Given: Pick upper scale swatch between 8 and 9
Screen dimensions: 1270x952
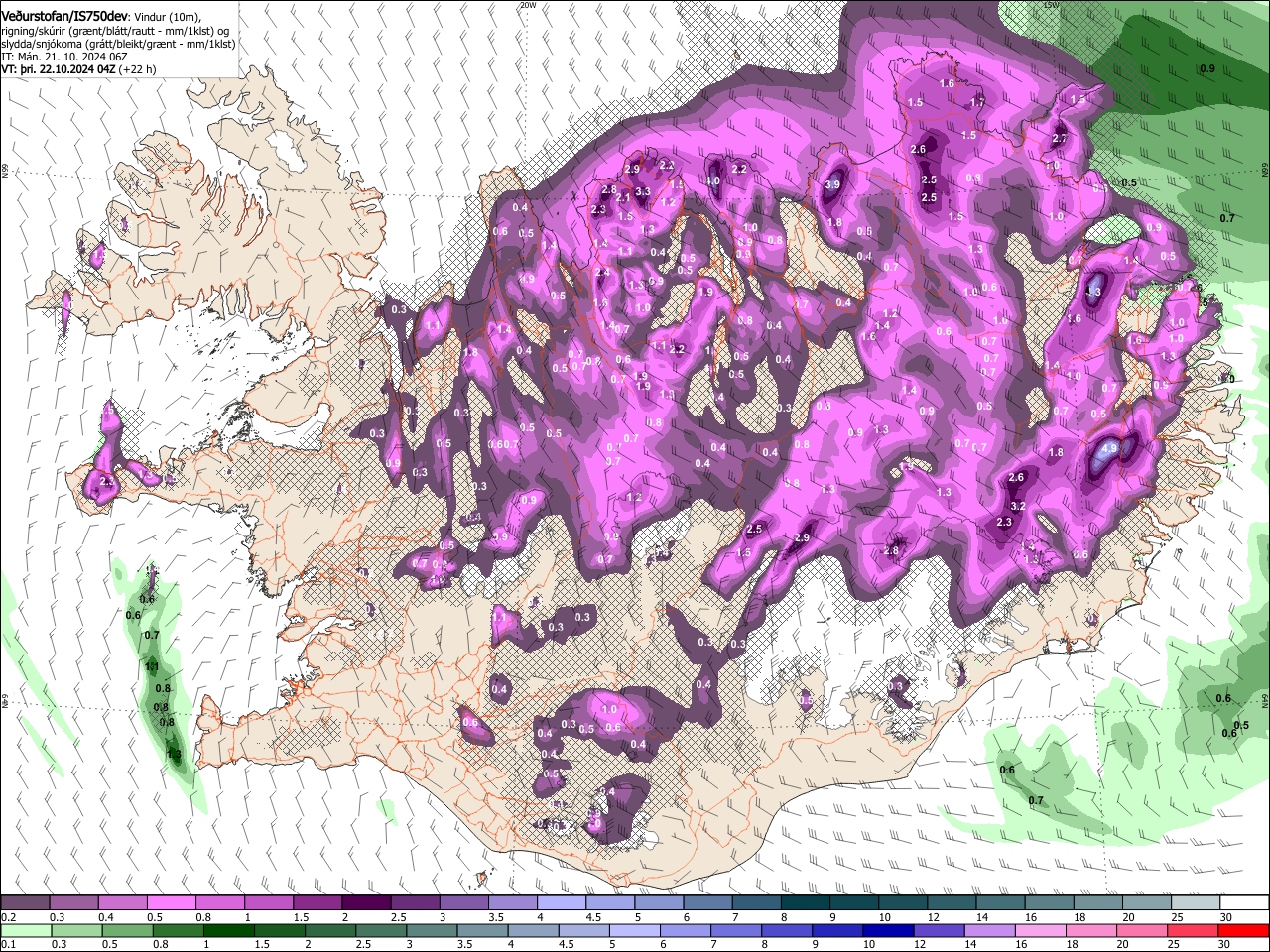Looking at the screenshot, I should pyautogui.click(x=806, y=903).
